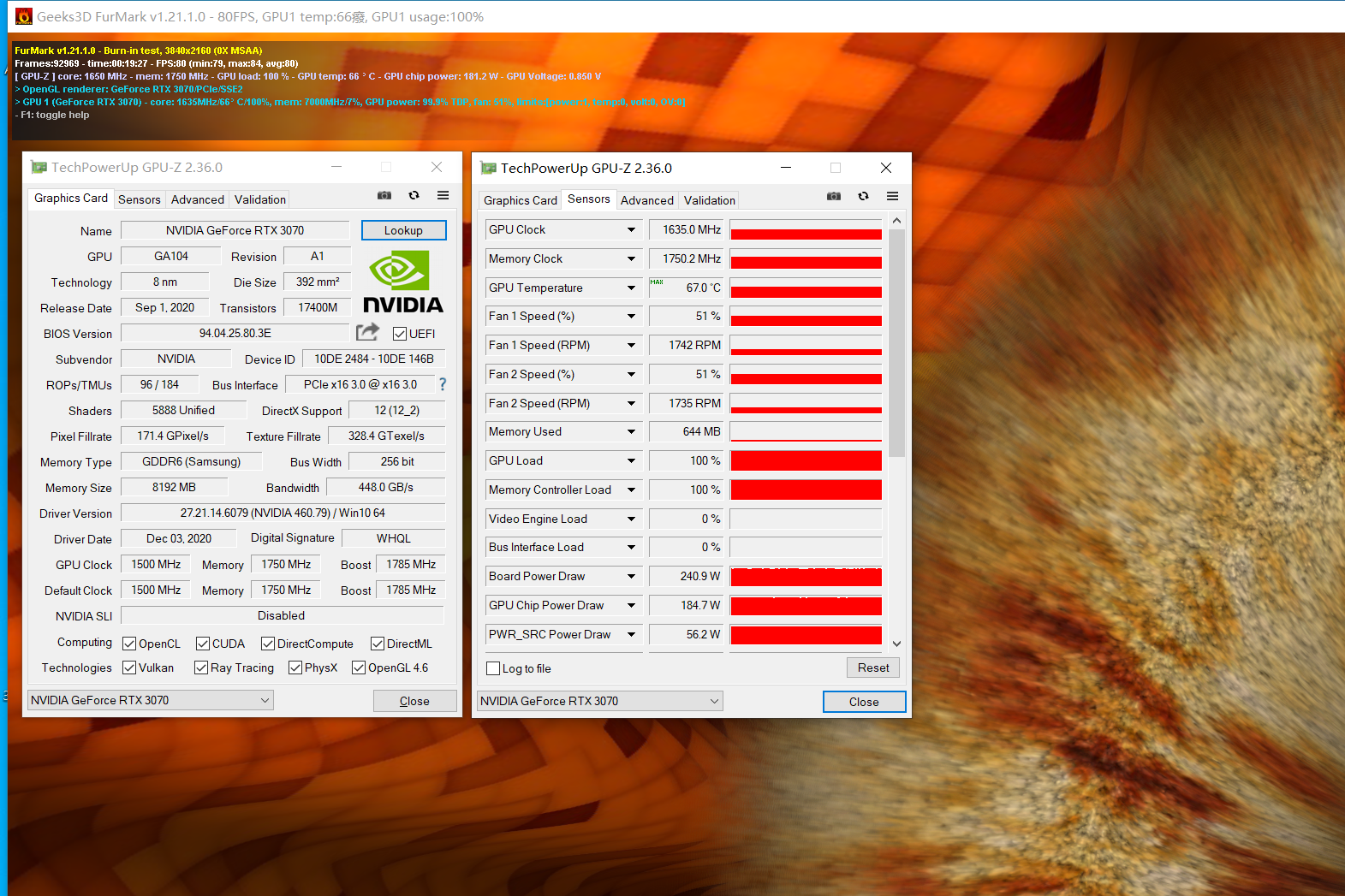
Task: Open hamburger menu in left GPU-Z window
Action: [443, 196]
